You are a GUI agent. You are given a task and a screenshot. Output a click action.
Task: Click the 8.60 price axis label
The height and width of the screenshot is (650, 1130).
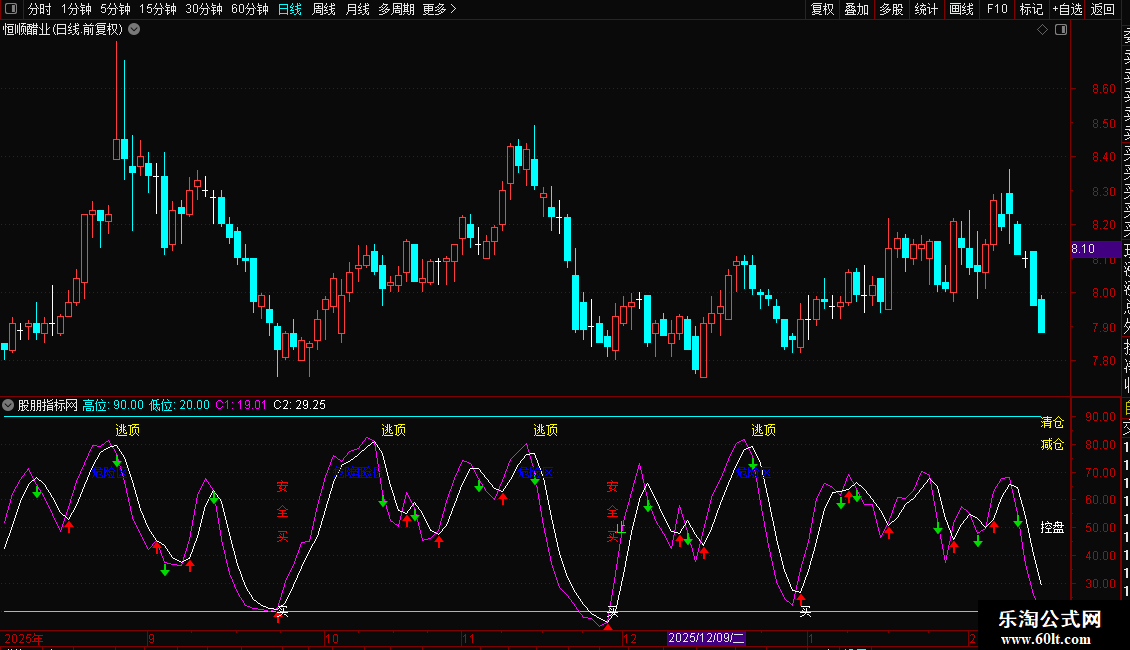click(1103, 89)
